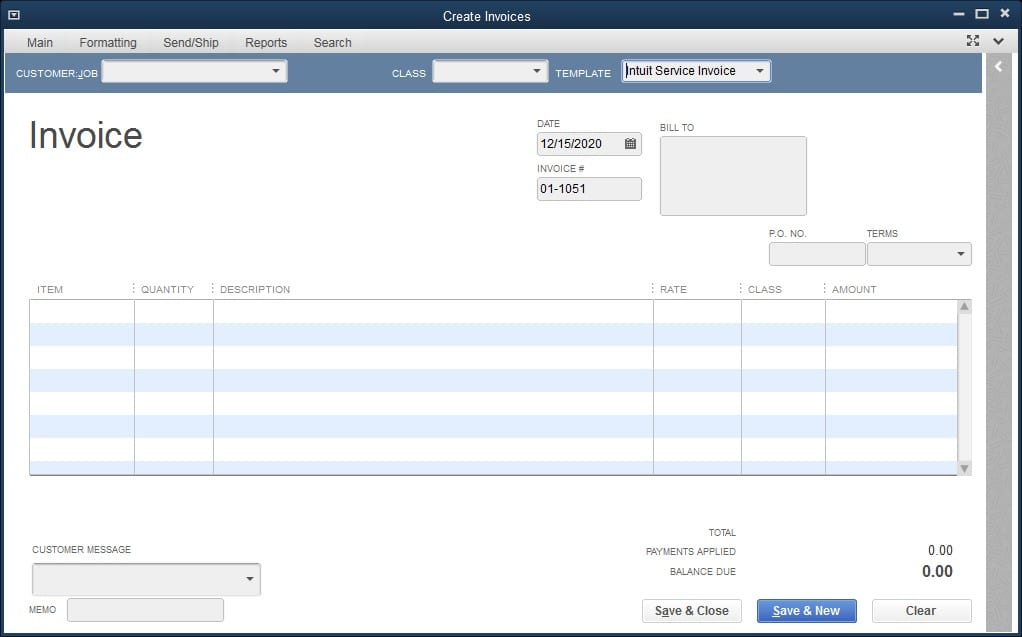
Task: Click the Save & New button
Action: click(806, 611)
